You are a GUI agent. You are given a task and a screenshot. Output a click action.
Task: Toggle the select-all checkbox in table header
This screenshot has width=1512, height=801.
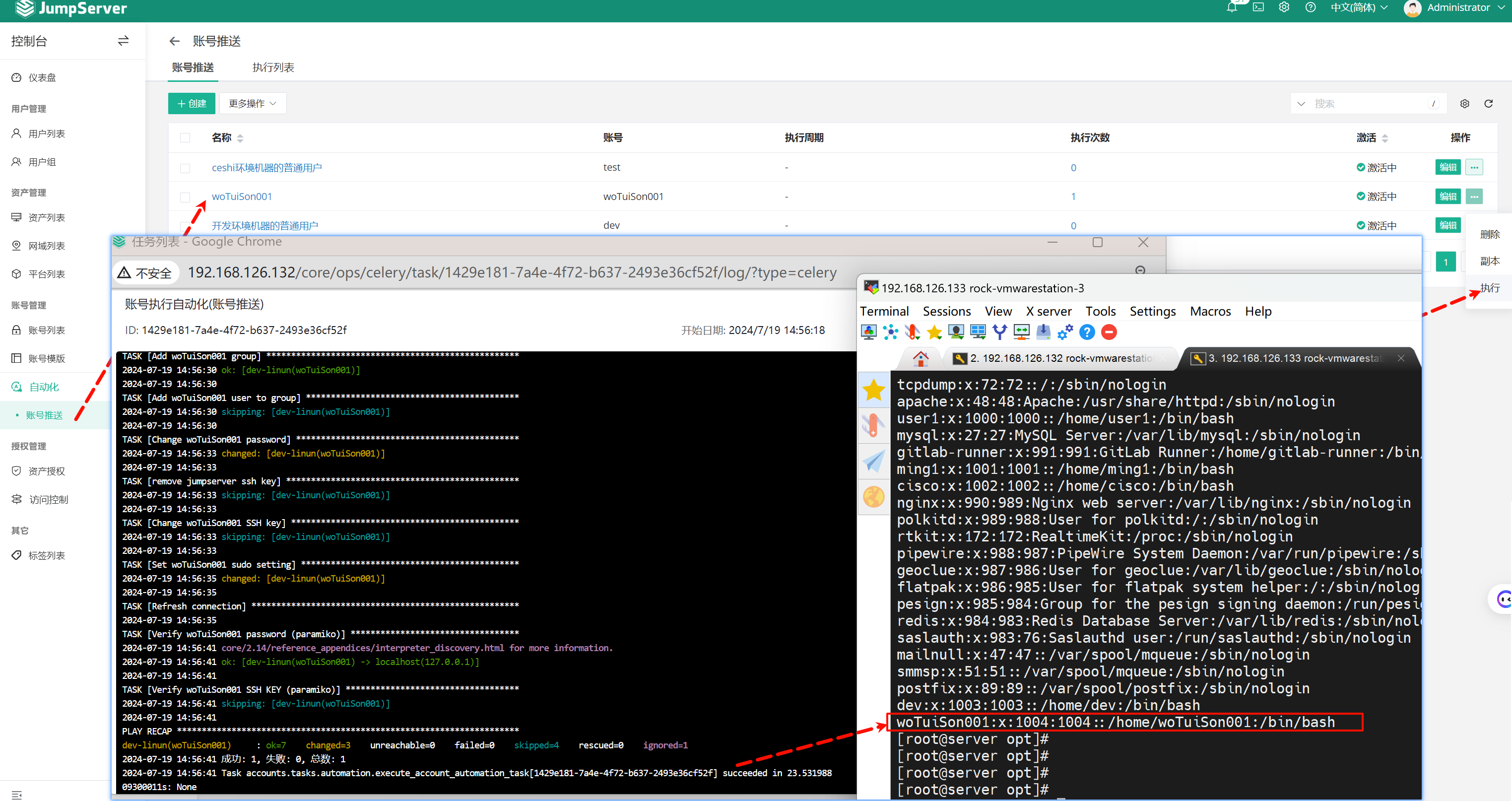[185, 138]
